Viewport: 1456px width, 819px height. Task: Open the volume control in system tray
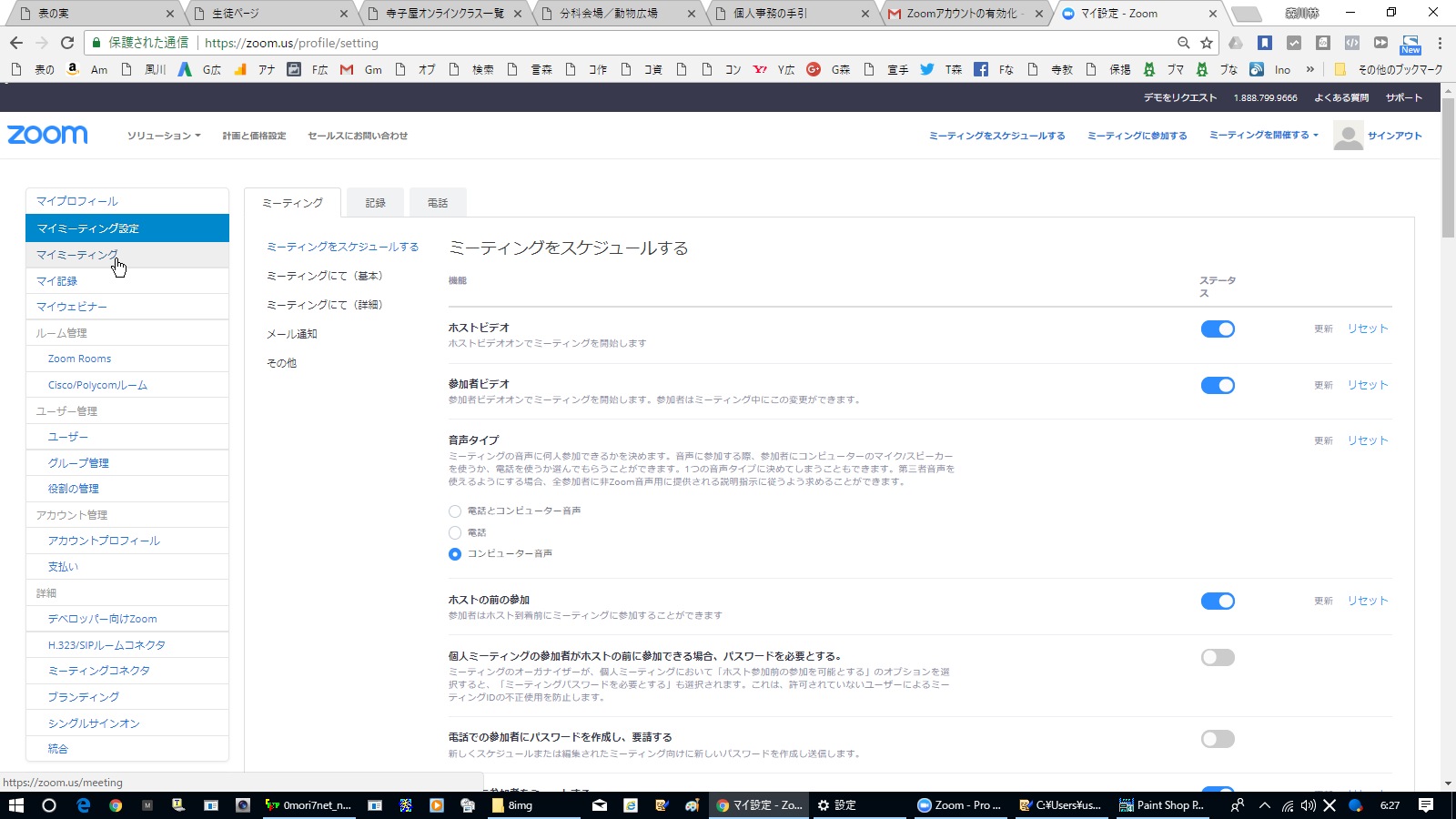coord(1309,805)
